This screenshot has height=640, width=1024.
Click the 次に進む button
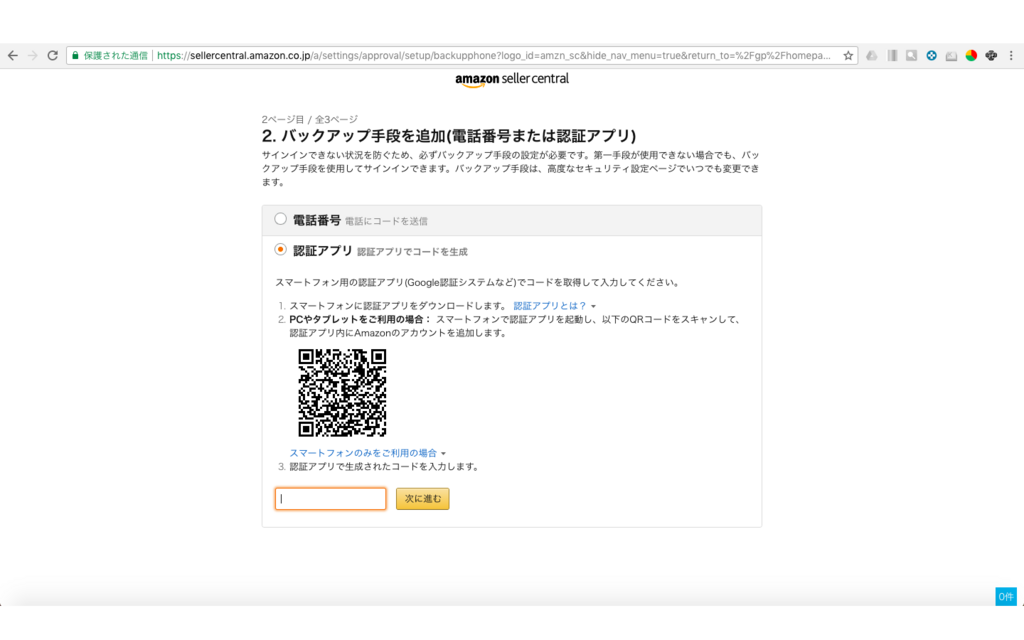[423, 498]
